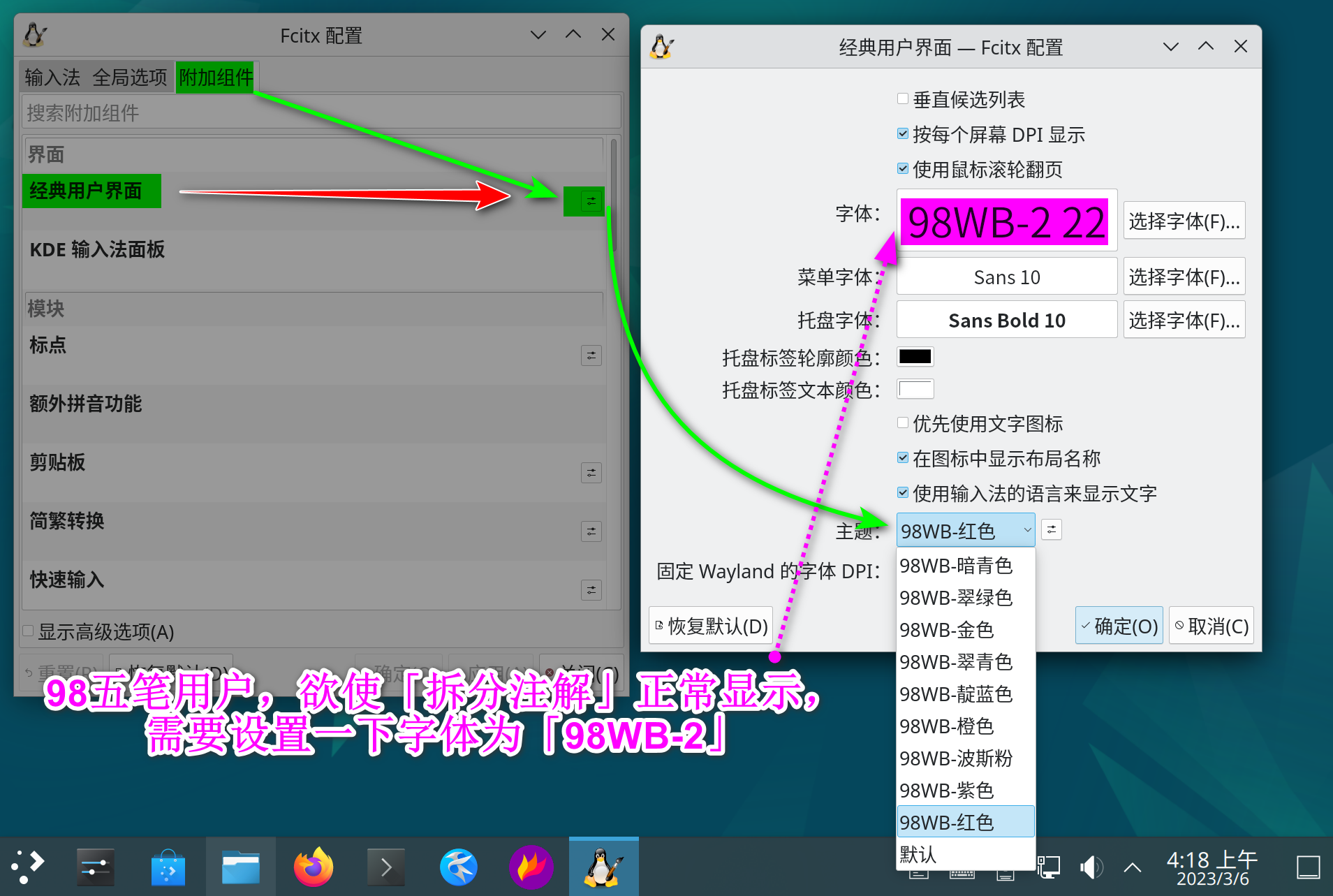This screenshot has width=1333, height=896.
Task: Switch to Fcitx penguin task in taskbar
Action: [604, 867]
